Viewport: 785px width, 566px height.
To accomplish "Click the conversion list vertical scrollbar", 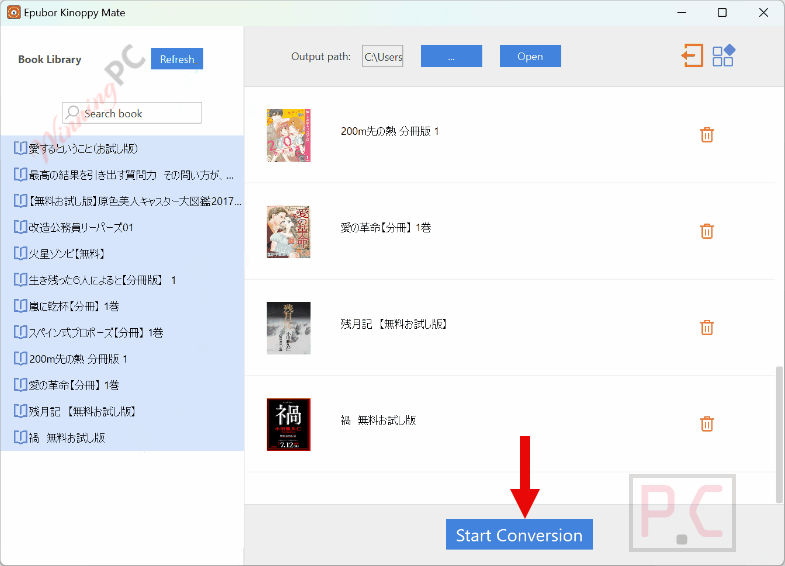I will (778, 434).
